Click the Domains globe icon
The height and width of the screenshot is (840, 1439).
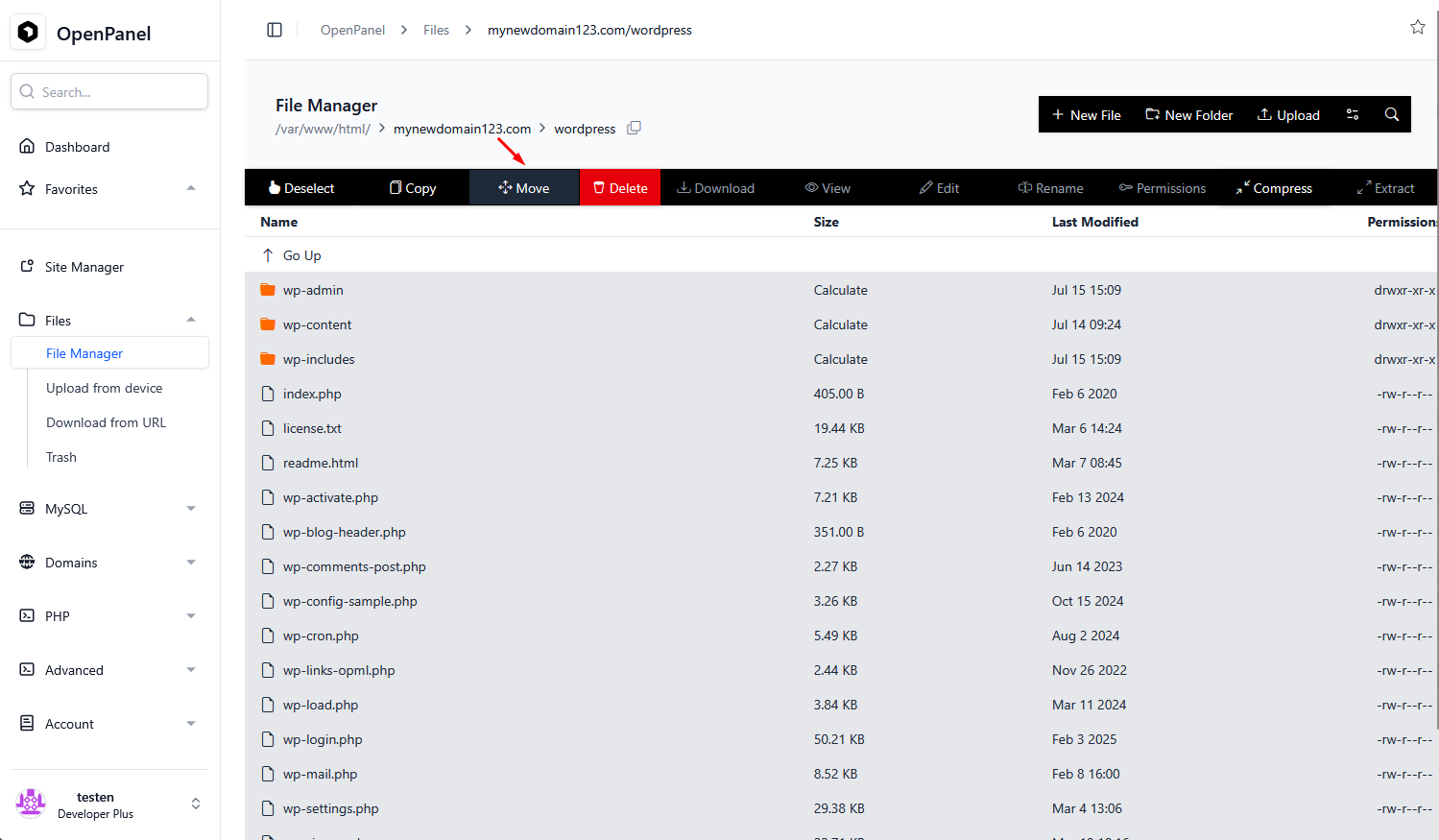pyautogui.click(x=27, y=562)
